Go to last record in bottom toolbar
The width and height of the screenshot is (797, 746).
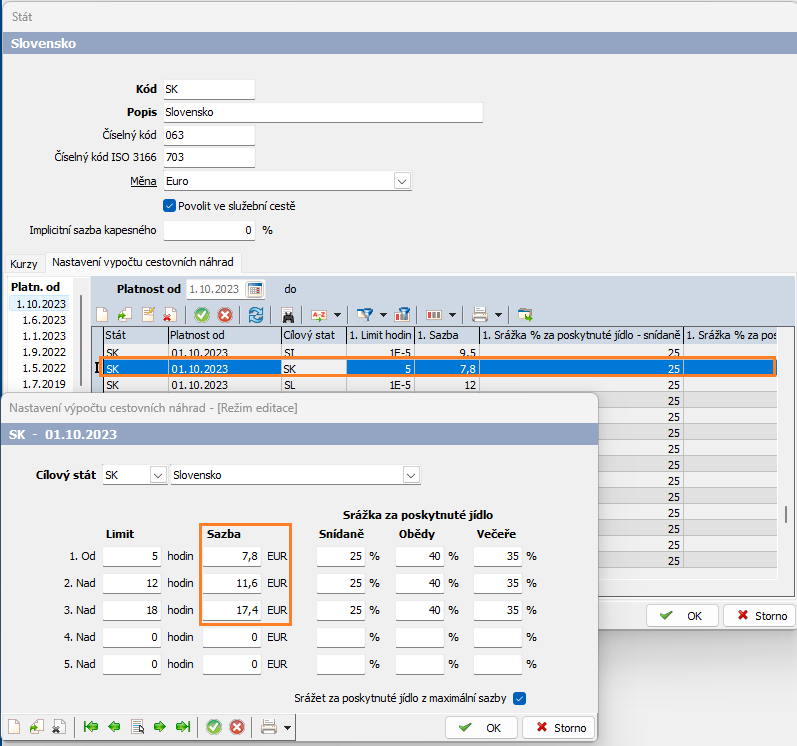click(x=183, y=727)
